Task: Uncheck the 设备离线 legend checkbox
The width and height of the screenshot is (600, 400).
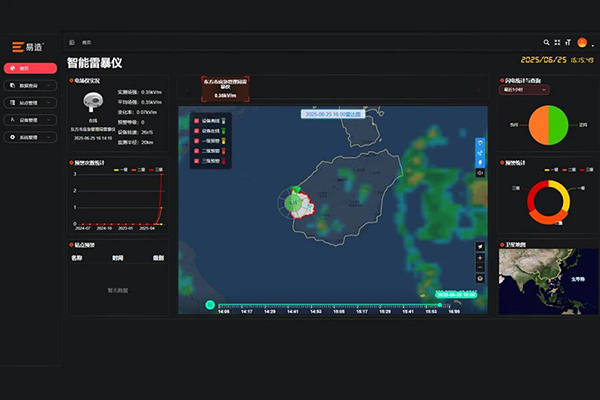Action: coord(196,121)
